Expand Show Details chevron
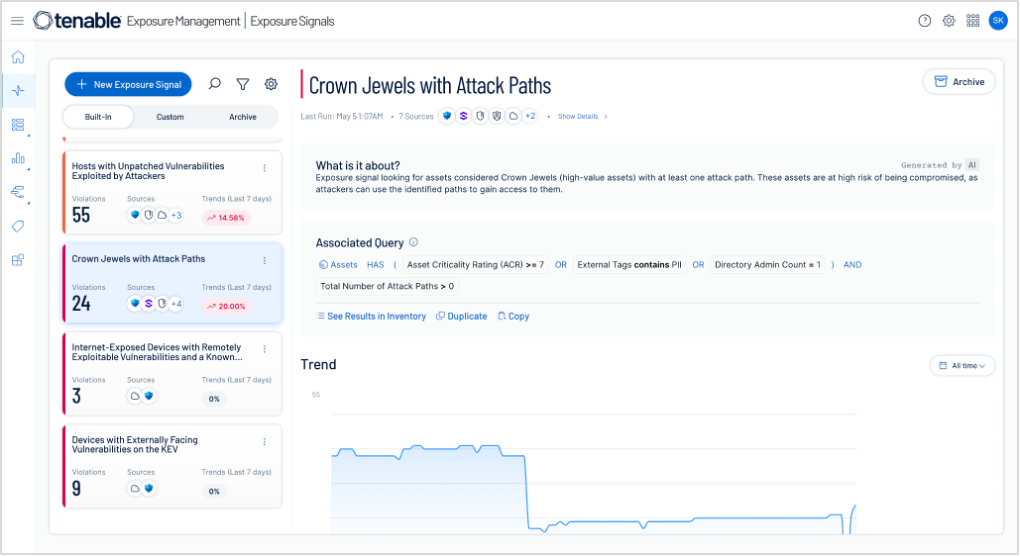The image size is (1020, 556). (x=583, y=117)
